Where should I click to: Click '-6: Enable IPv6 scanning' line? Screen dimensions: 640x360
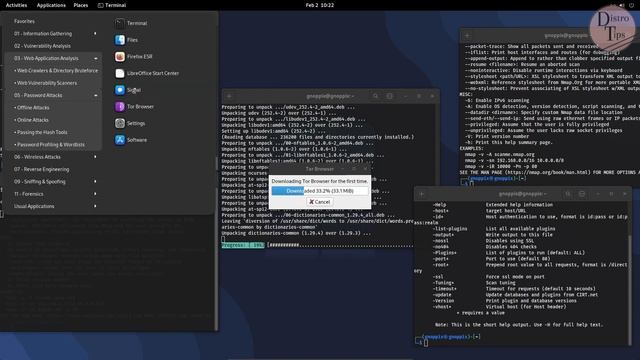497,100
